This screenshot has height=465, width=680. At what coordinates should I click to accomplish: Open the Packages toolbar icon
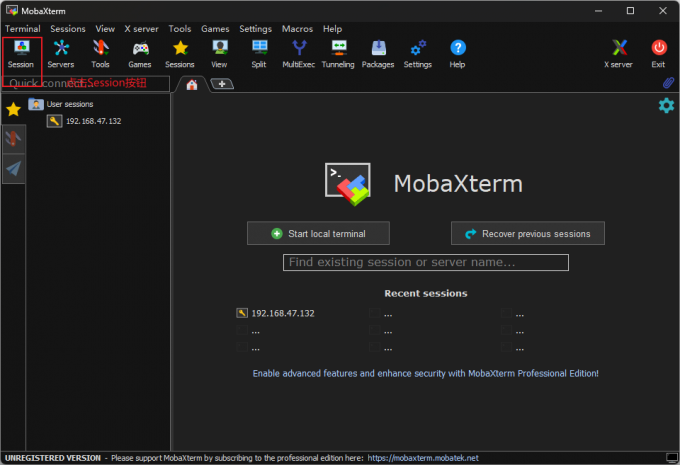click(x=378, y=54)
